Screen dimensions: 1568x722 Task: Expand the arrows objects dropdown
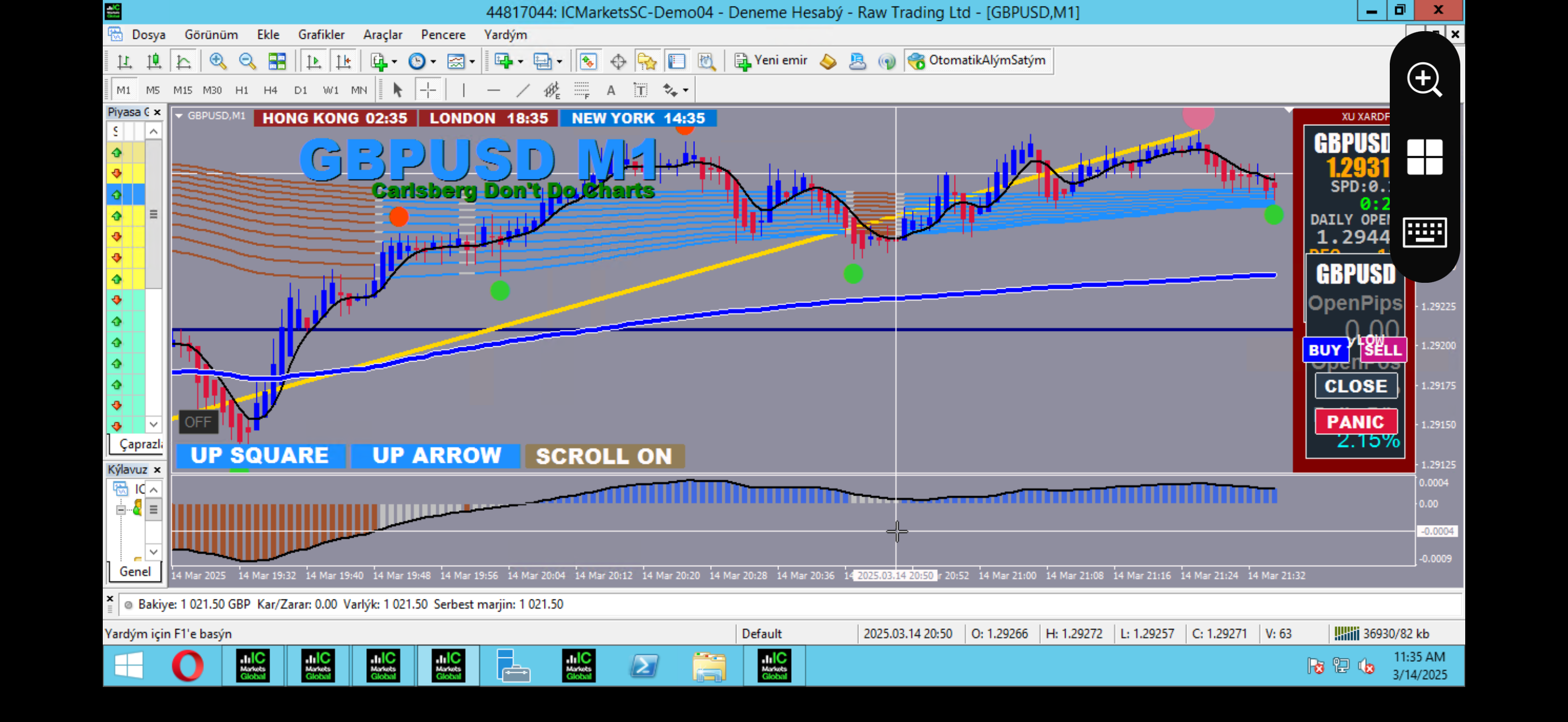tap(686, 91)
